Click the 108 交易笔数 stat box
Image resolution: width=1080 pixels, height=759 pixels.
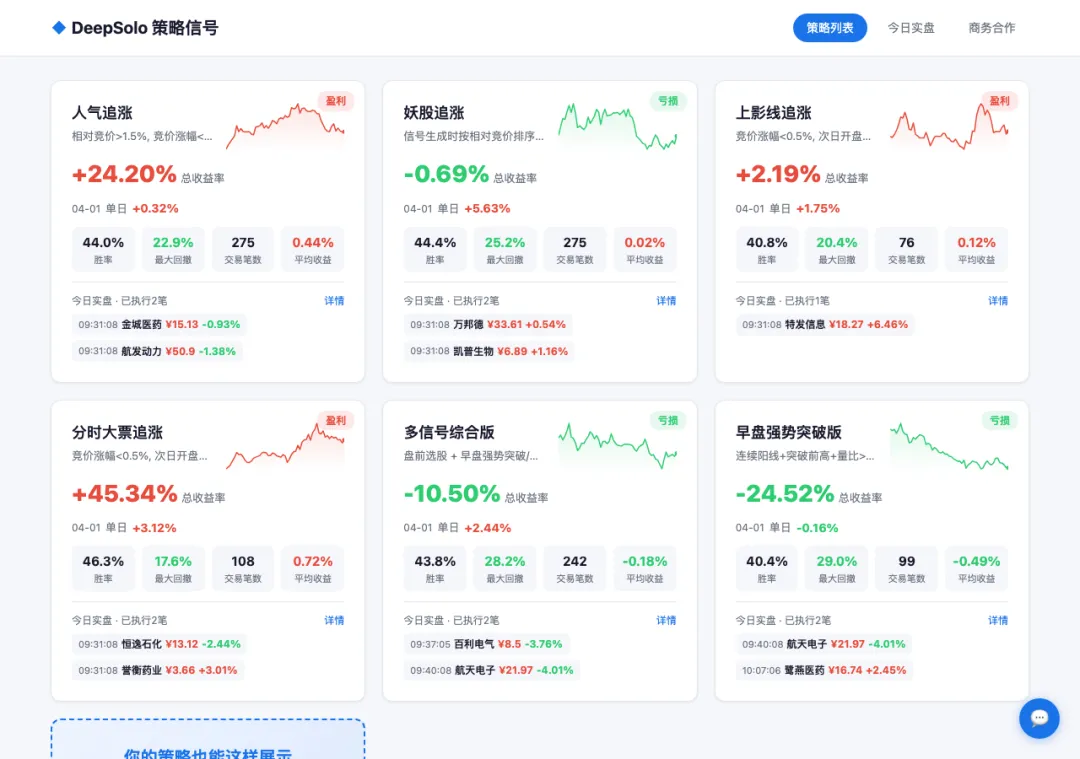click(x=242, y=569)
